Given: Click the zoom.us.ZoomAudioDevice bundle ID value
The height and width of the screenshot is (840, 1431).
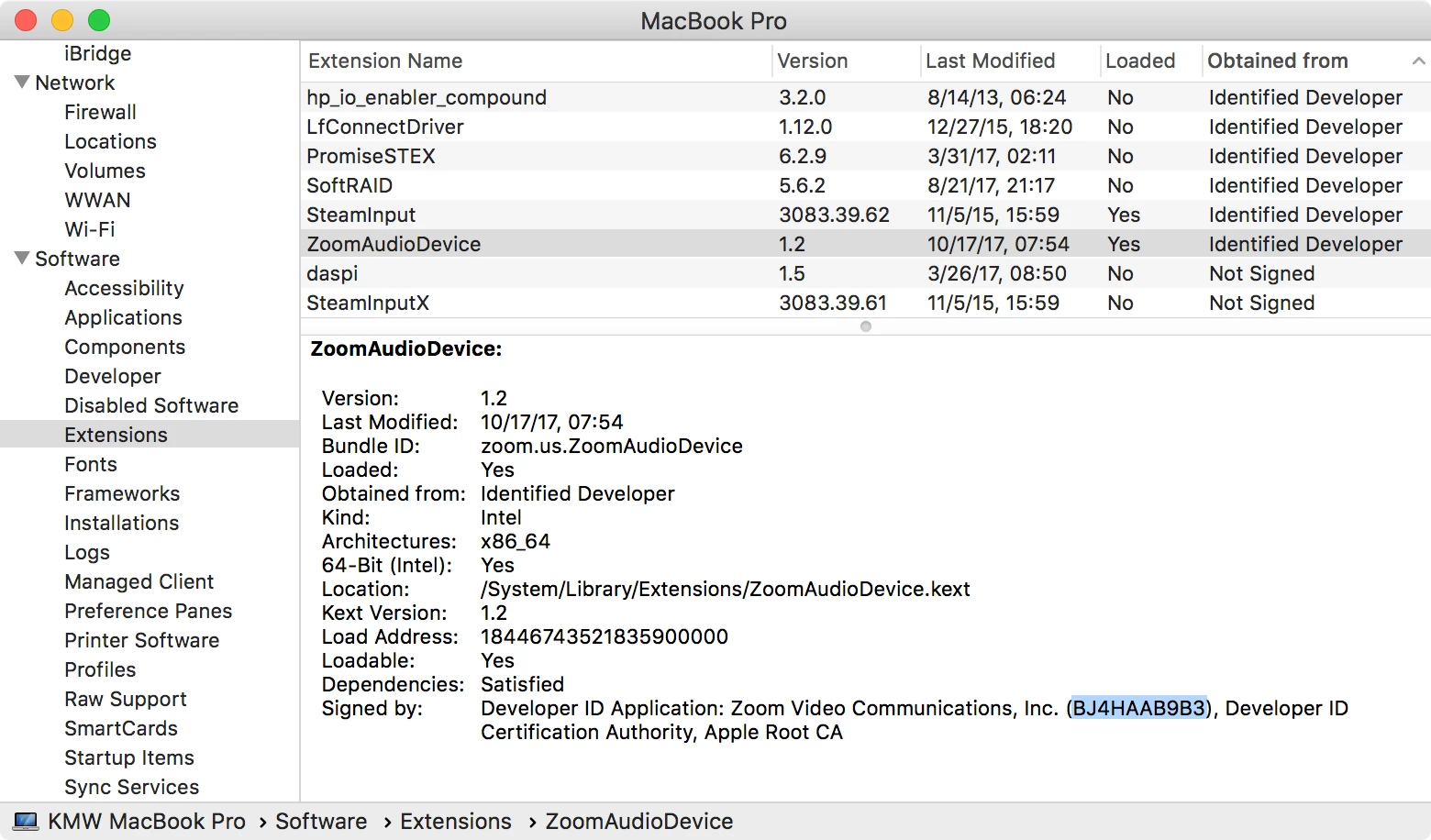Looking at the screenshot, I should point(612,446).
